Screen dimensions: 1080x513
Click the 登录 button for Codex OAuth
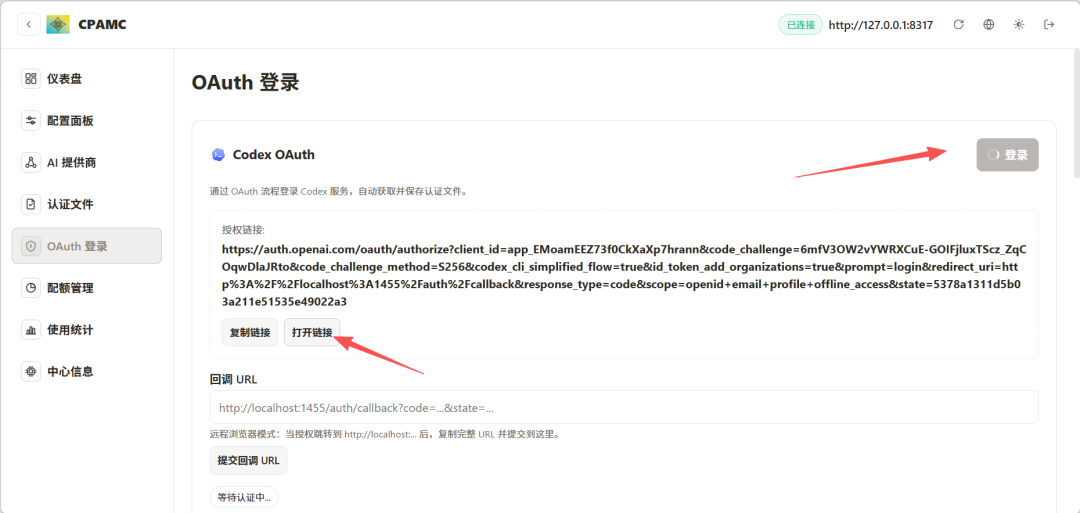(1007, 155)
